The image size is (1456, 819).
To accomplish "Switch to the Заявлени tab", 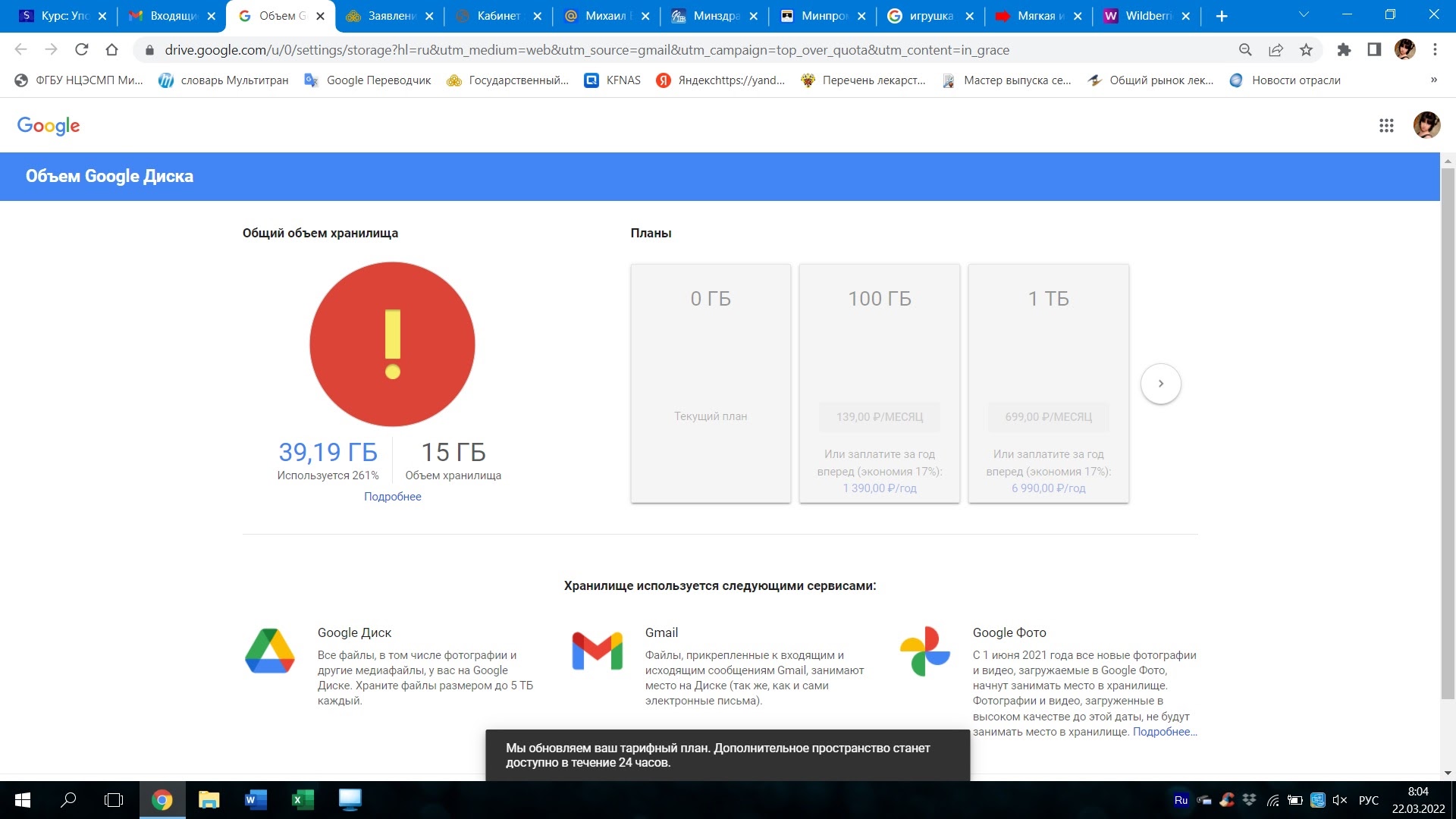I will 389,16.
